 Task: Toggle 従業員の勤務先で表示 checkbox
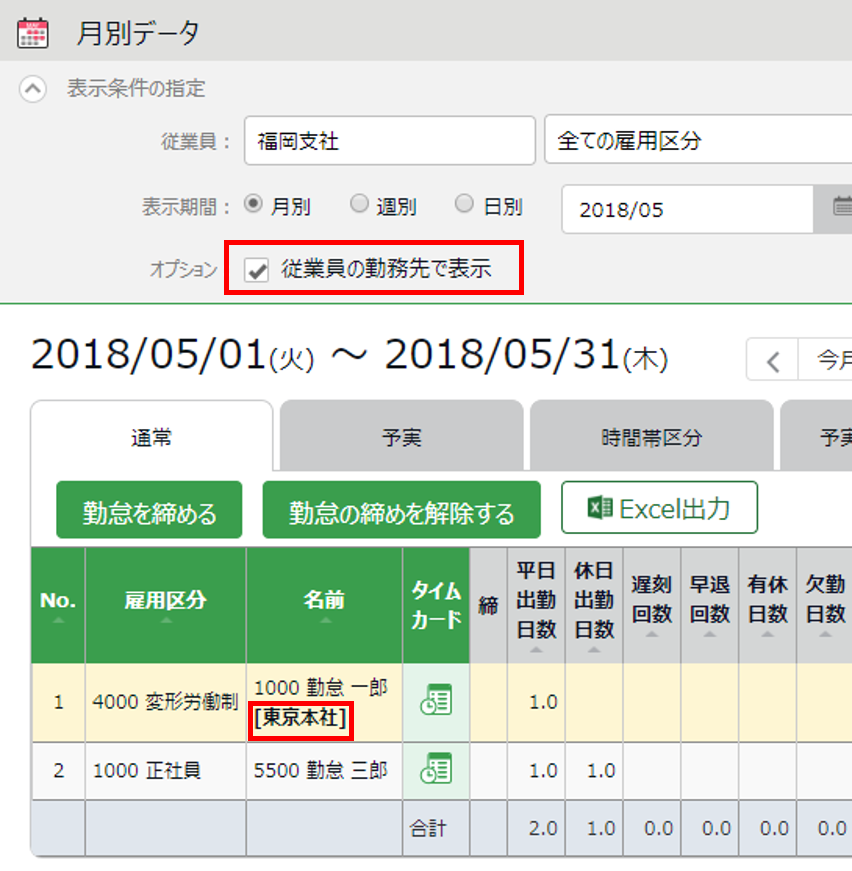pyautogui.click(x=258, y=269)
